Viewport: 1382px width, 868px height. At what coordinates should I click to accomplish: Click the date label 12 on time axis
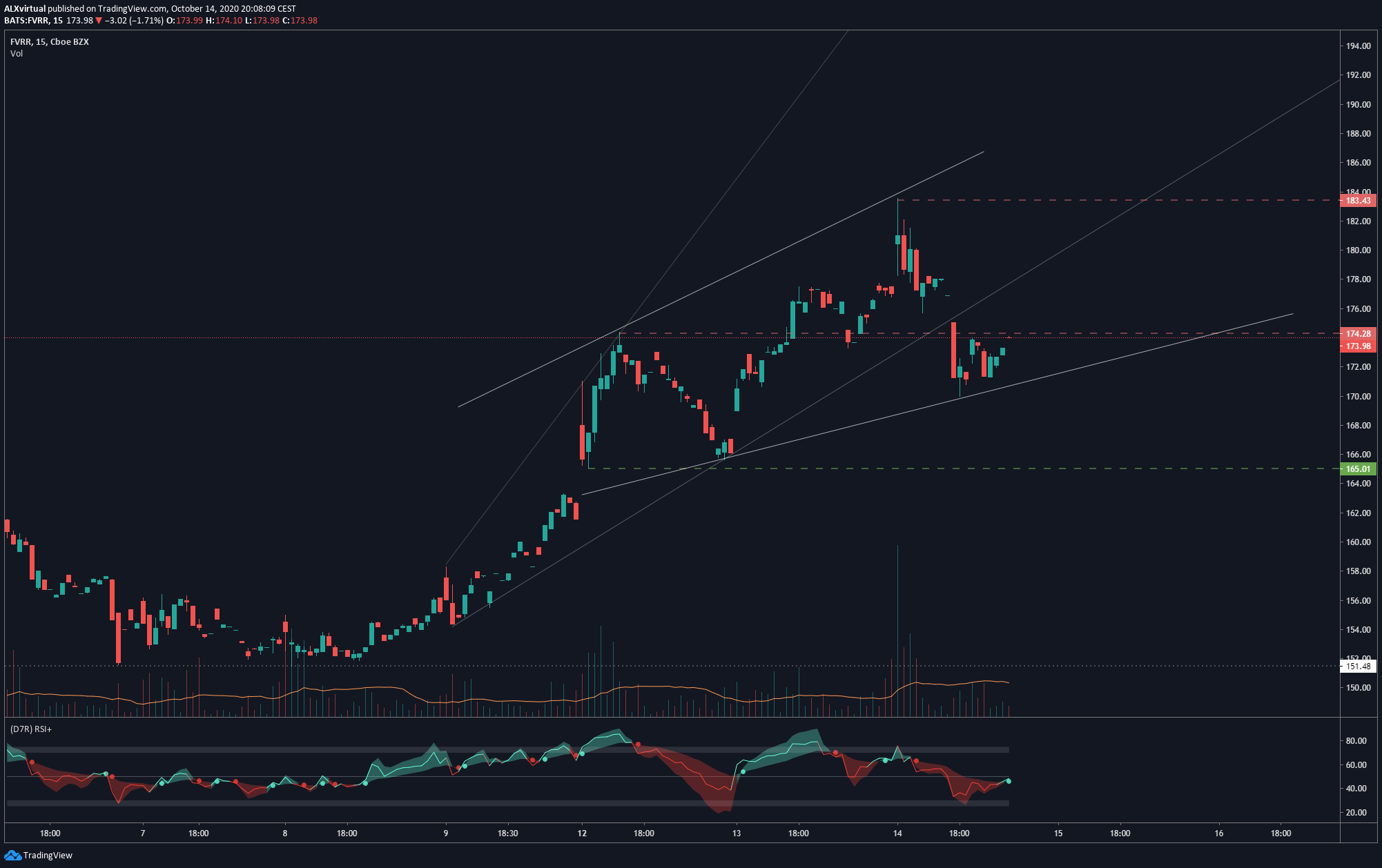pos(582,834)
